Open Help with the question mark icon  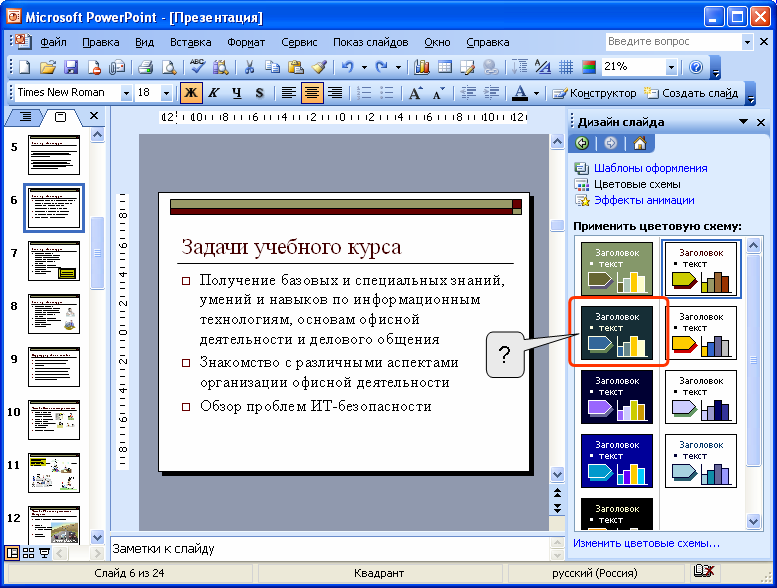696,67
